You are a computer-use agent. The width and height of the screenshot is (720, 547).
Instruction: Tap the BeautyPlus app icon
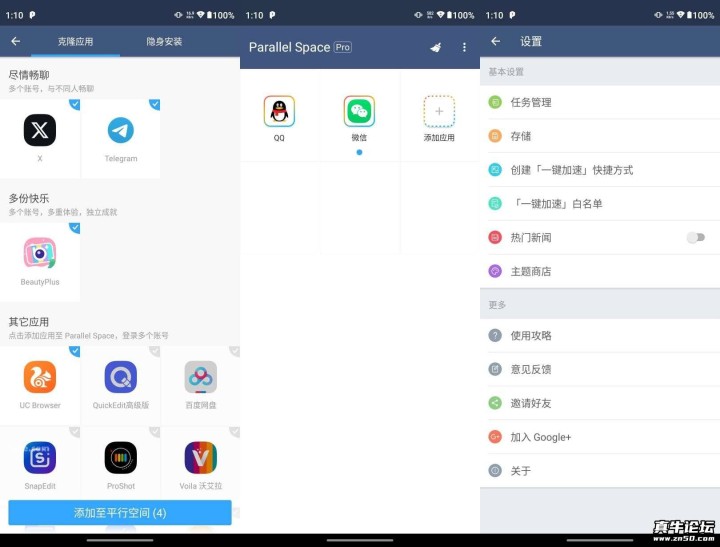[40, 254]
